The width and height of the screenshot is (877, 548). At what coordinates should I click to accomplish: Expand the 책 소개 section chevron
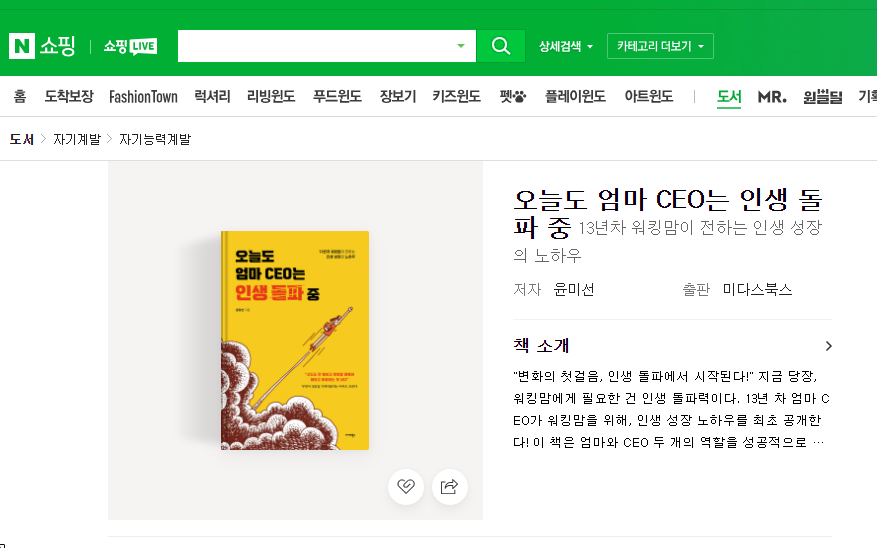(x=828, y=346)
